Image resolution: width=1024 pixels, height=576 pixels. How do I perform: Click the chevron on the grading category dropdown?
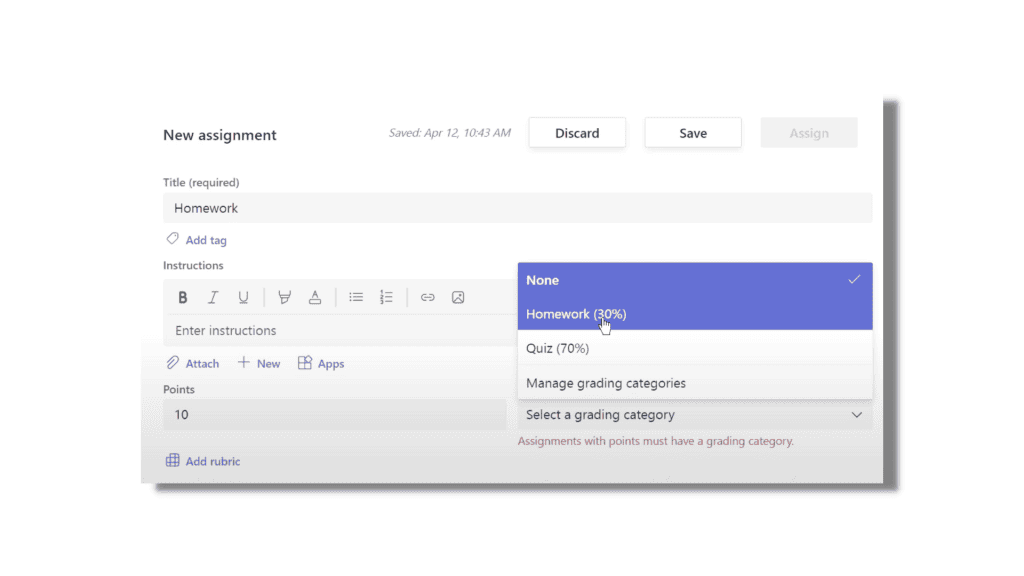(x=856, y=415)
